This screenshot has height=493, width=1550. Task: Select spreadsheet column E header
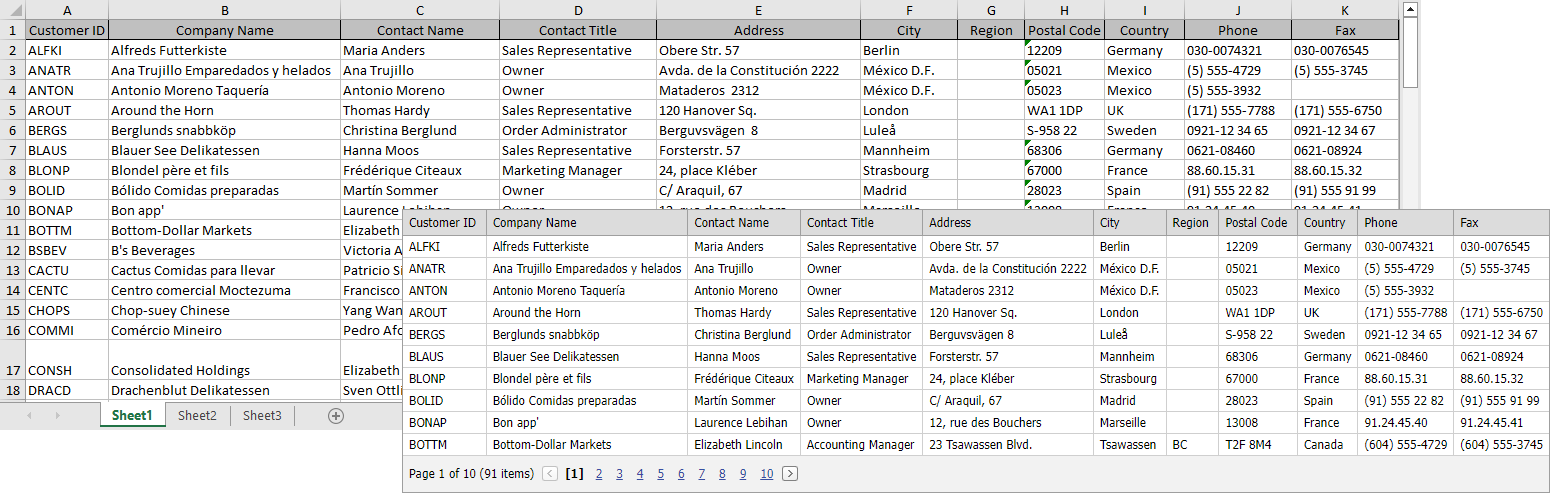758,10
